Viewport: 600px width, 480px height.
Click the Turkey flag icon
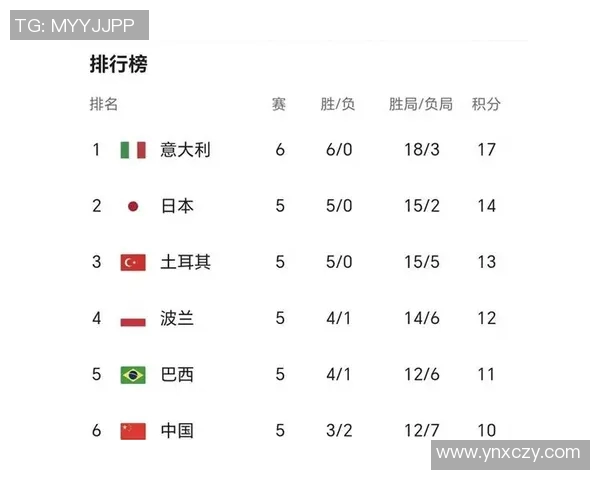point(133,262)
